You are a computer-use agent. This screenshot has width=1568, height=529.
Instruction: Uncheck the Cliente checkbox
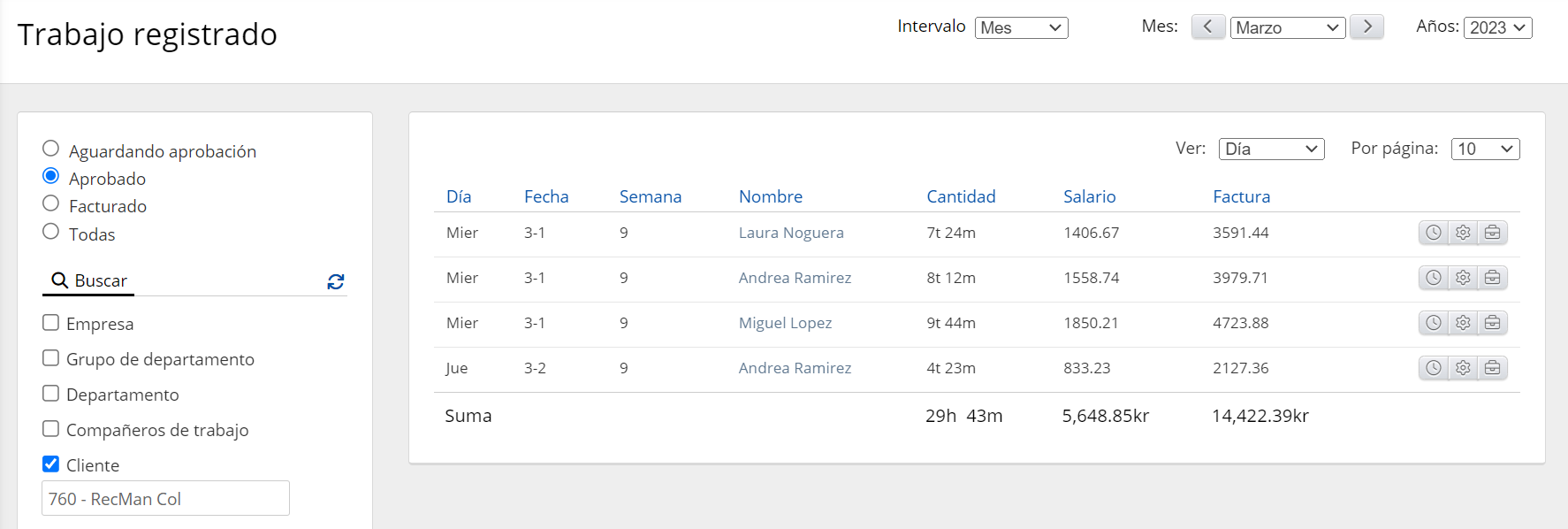pyautogui.click(x=51, y=464)
